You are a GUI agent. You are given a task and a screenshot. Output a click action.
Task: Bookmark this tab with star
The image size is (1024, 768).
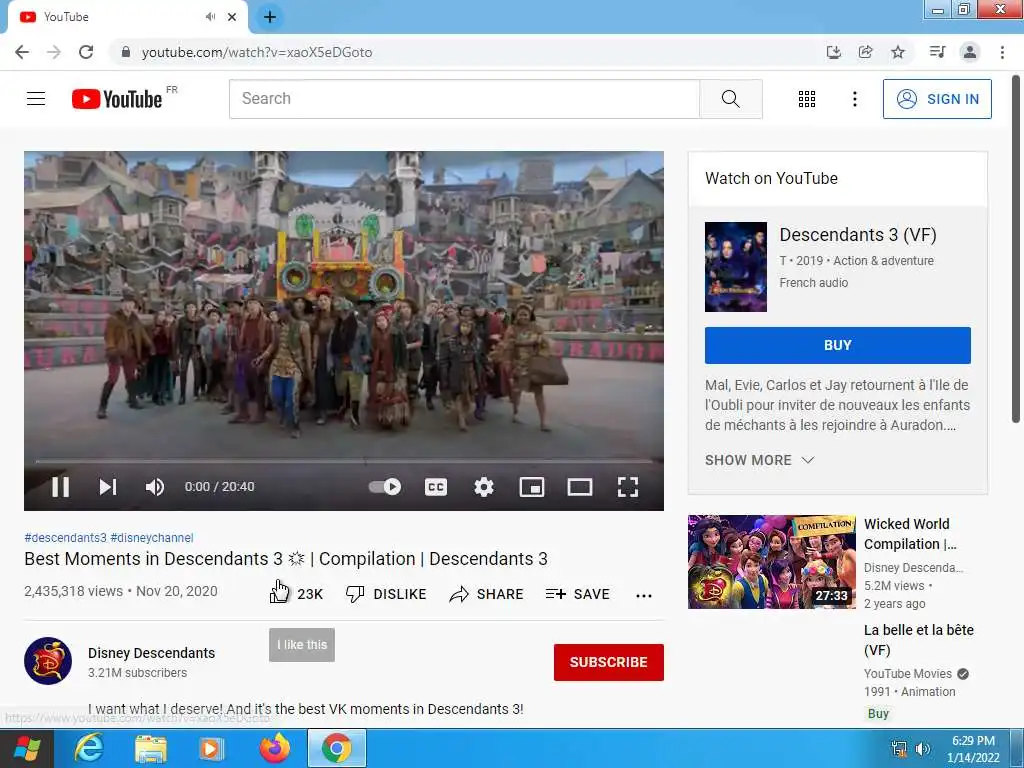click(898, 52)
